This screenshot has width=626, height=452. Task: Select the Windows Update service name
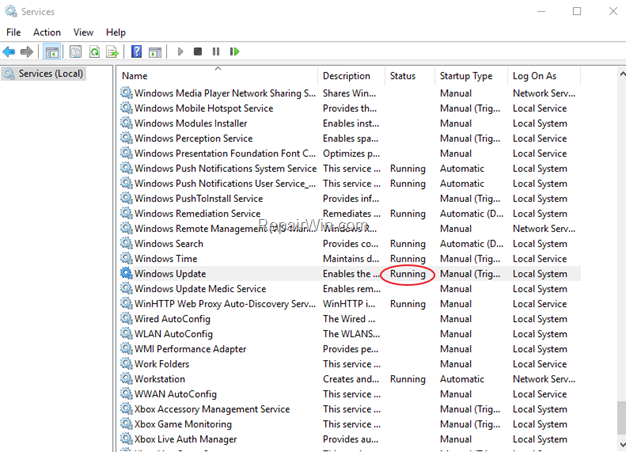(170, 274)
